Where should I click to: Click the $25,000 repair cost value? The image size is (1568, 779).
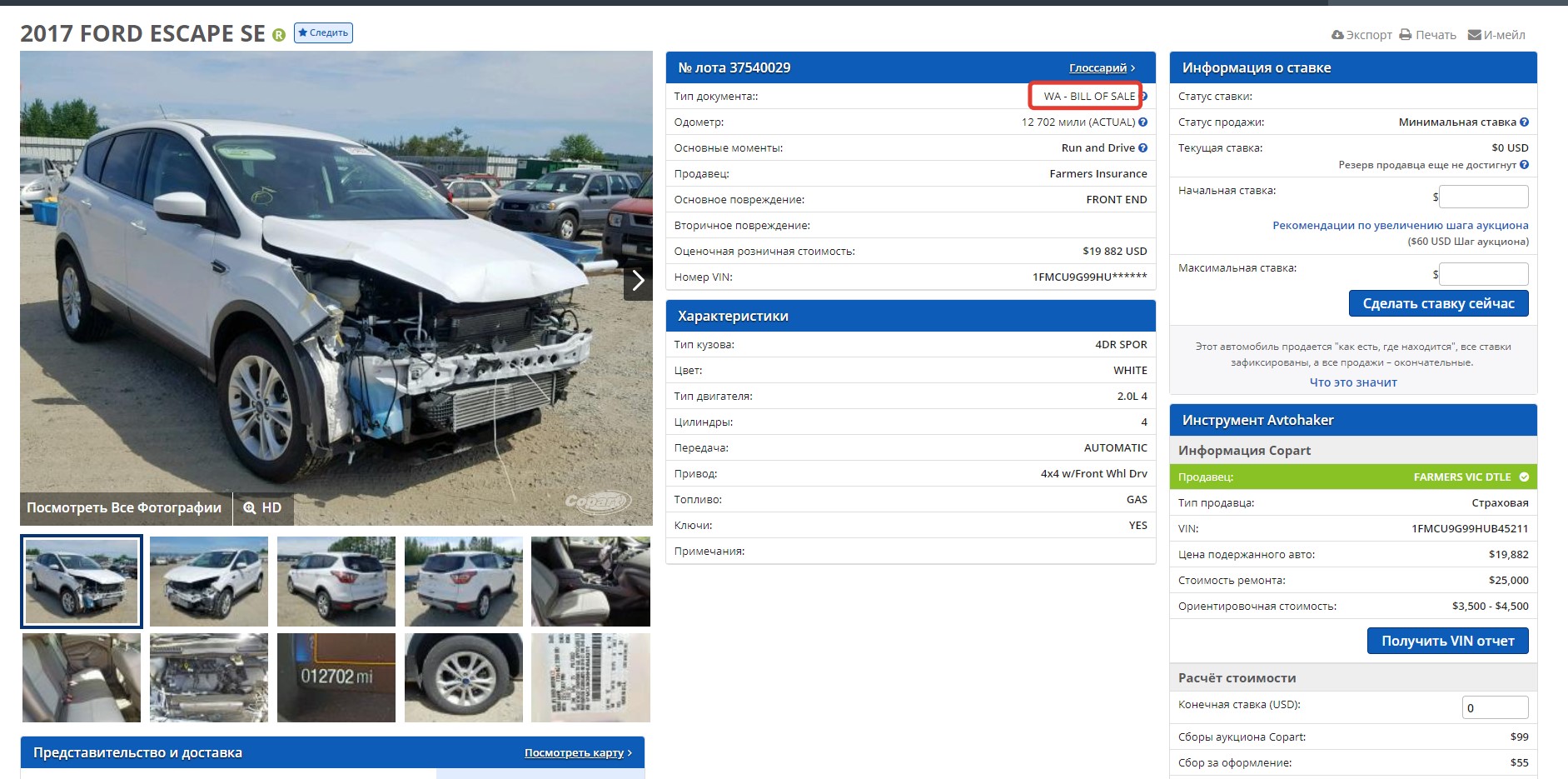[1509, 580]
